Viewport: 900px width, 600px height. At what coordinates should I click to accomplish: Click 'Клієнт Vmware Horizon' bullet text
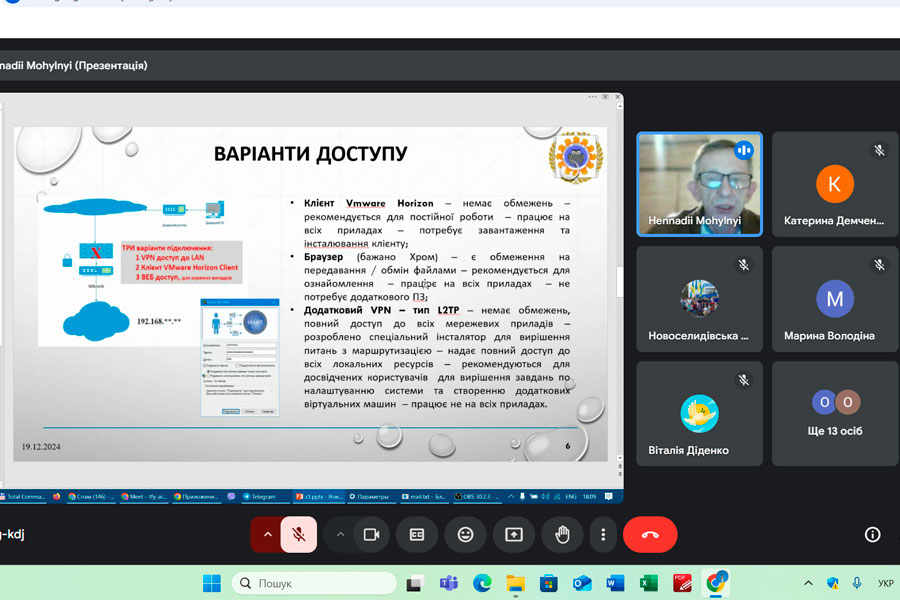[368, 203]
